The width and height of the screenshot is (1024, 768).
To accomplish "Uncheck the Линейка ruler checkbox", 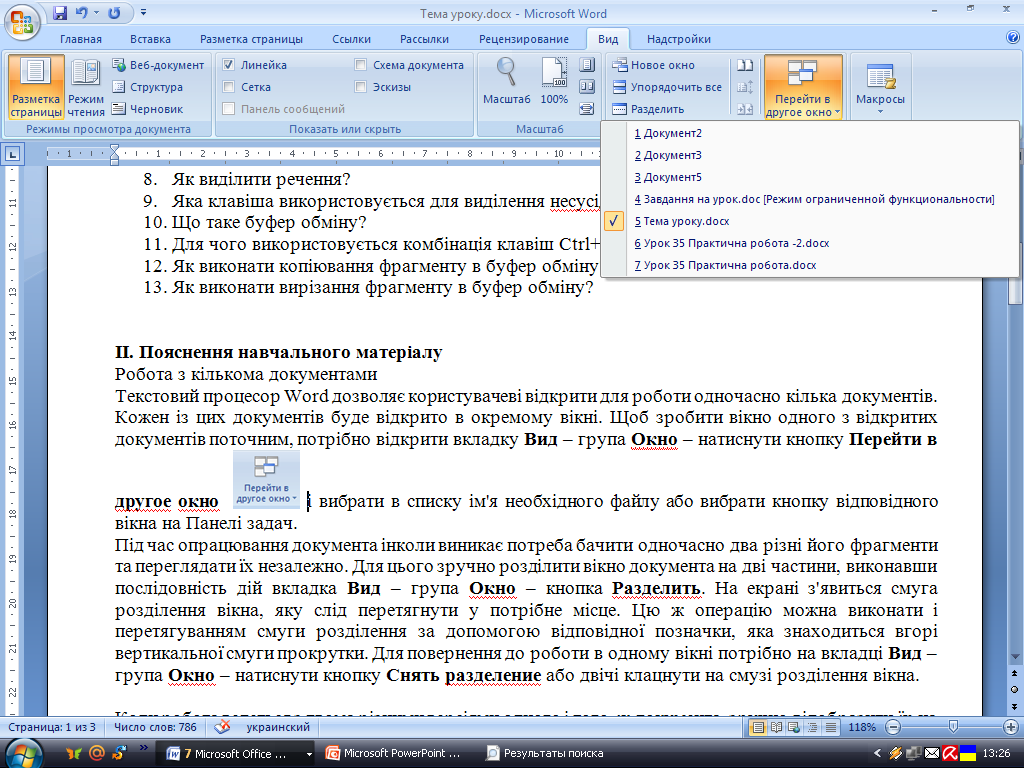I will (x=229, y=65).
